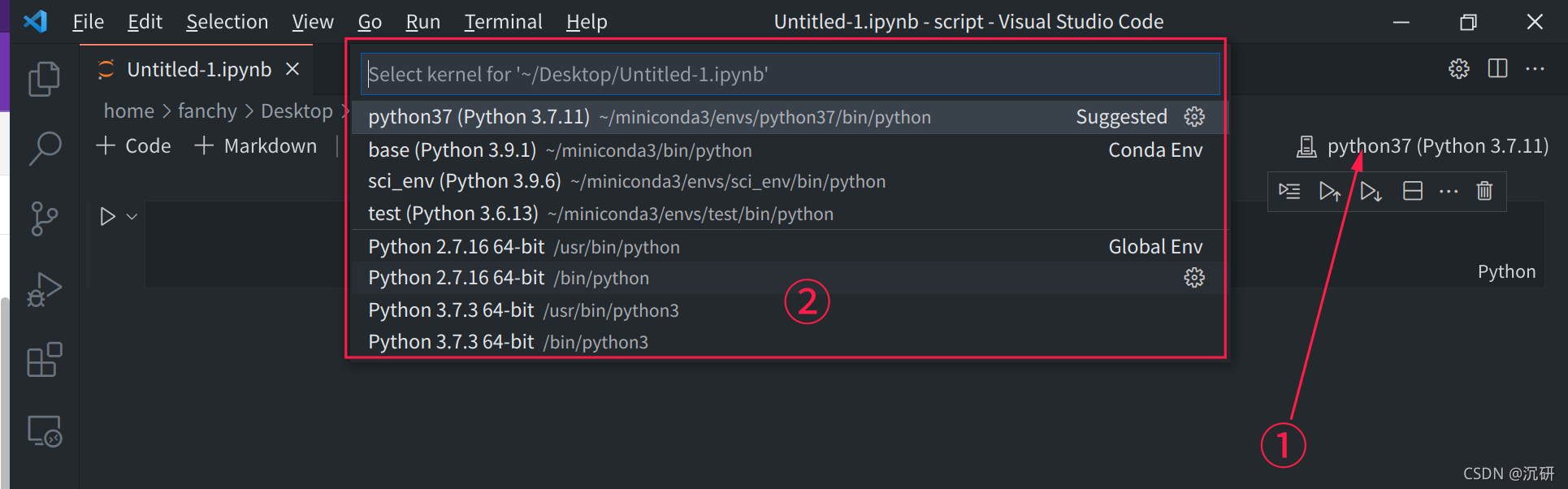Run all cells in the notebook toolbar
Image resolution: width=1568 pixels, height=489 pixels.
pyautogui.click(x=1289, y=191)
